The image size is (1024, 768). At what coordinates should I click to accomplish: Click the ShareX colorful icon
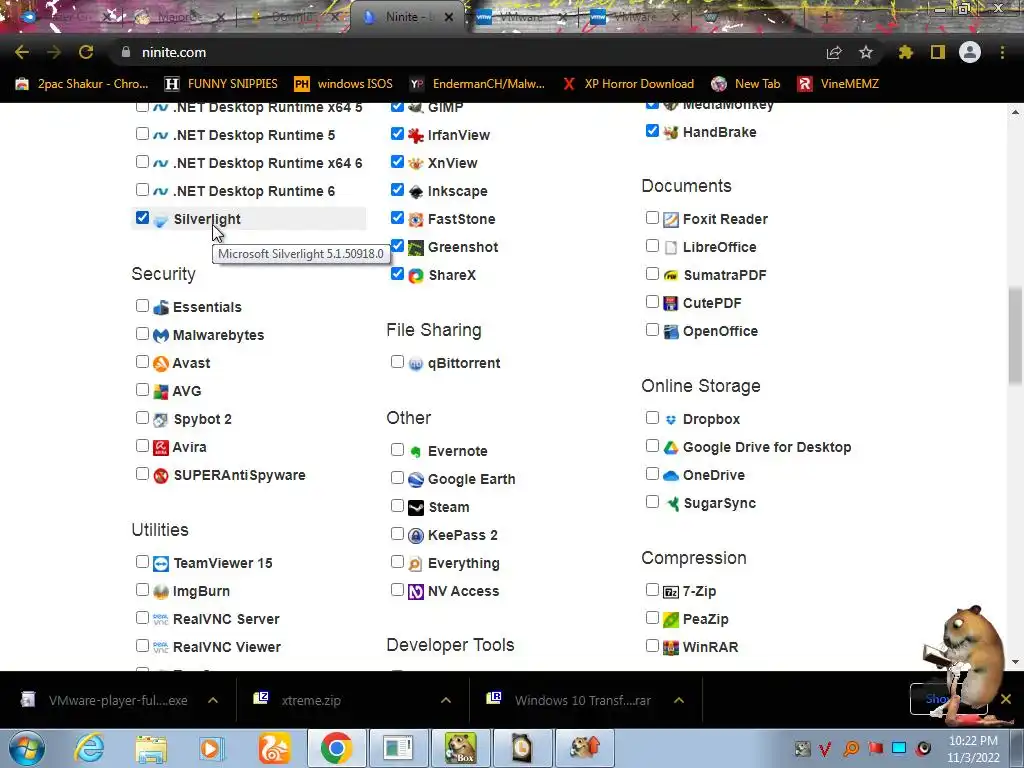(415, 276)
